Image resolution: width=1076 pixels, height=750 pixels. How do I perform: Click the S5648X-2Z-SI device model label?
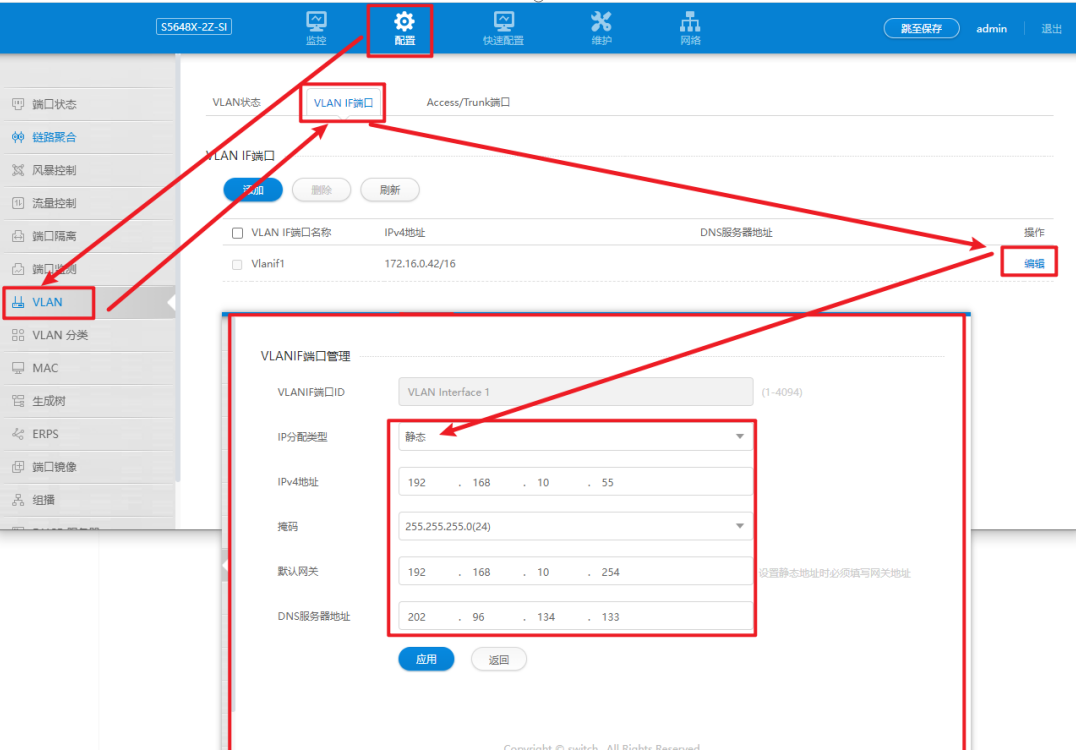pyautogui.click(x=194, y=27)
